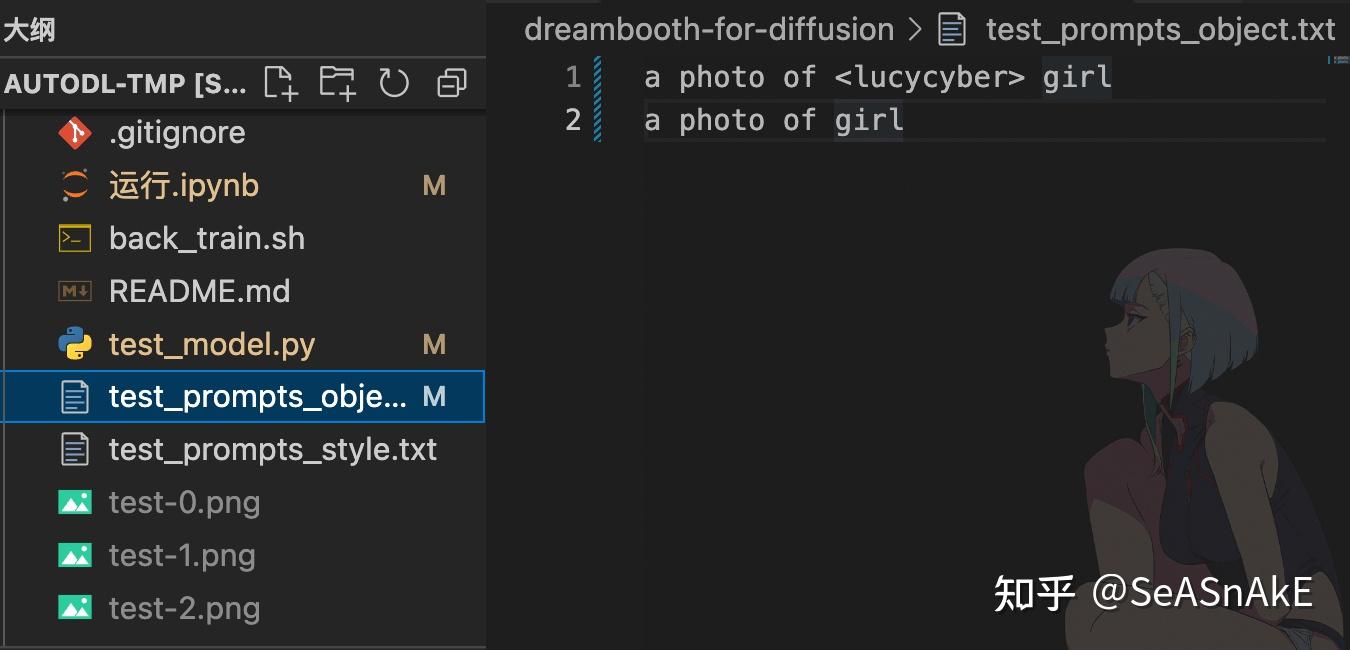Click the shell script icon beside back_train.sh
The width and height of the screenshot is (1350, 650).
pyautogui.click(x=75, y=238)
